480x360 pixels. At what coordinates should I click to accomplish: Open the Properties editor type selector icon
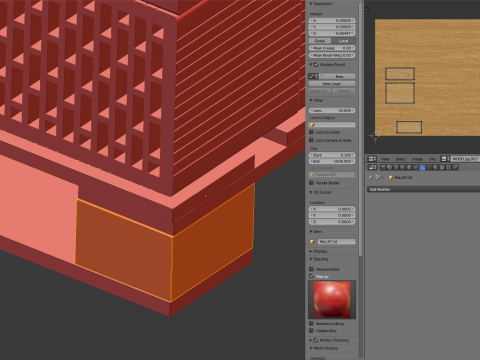tap(372, 167)
